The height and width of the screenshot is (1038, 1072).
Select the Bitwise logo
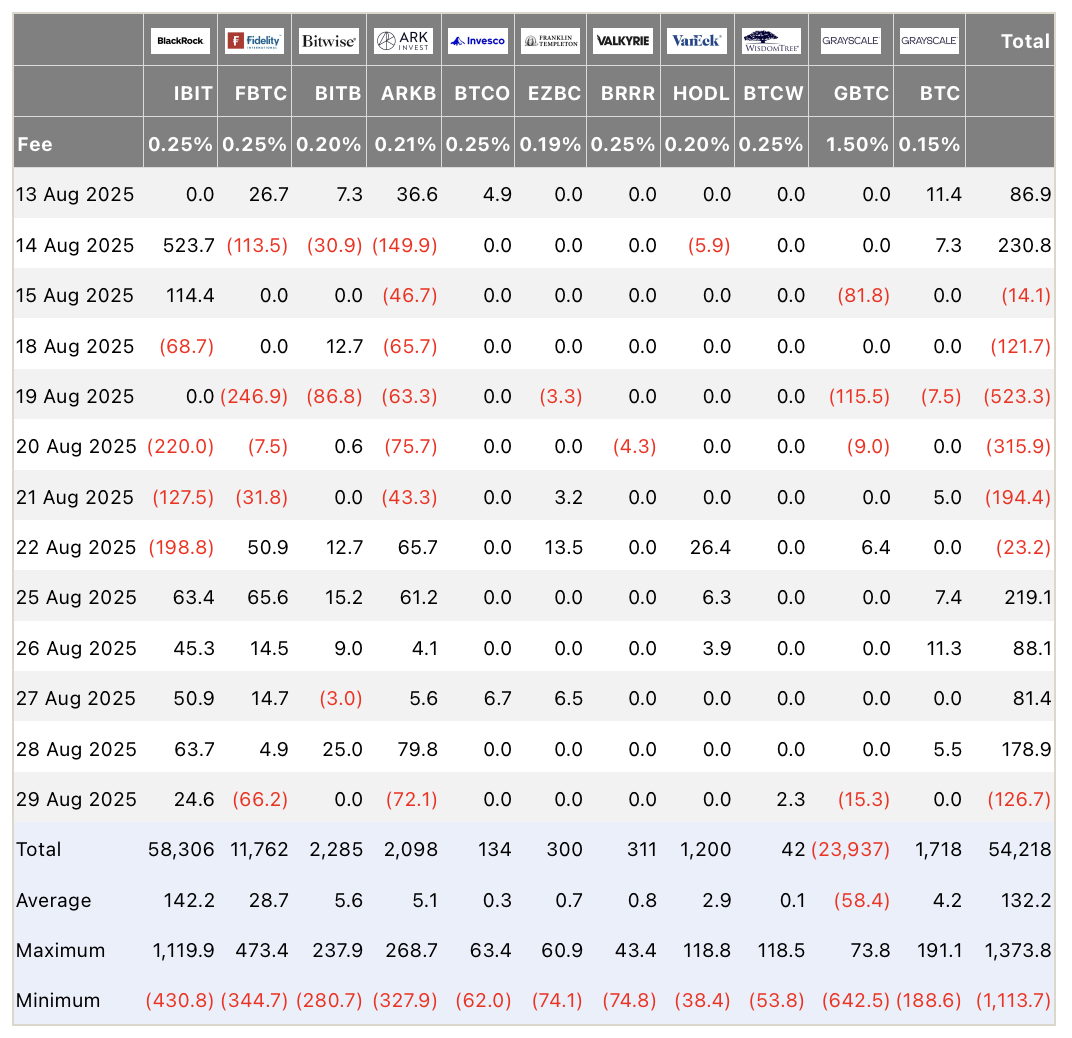tap(329, 41)
